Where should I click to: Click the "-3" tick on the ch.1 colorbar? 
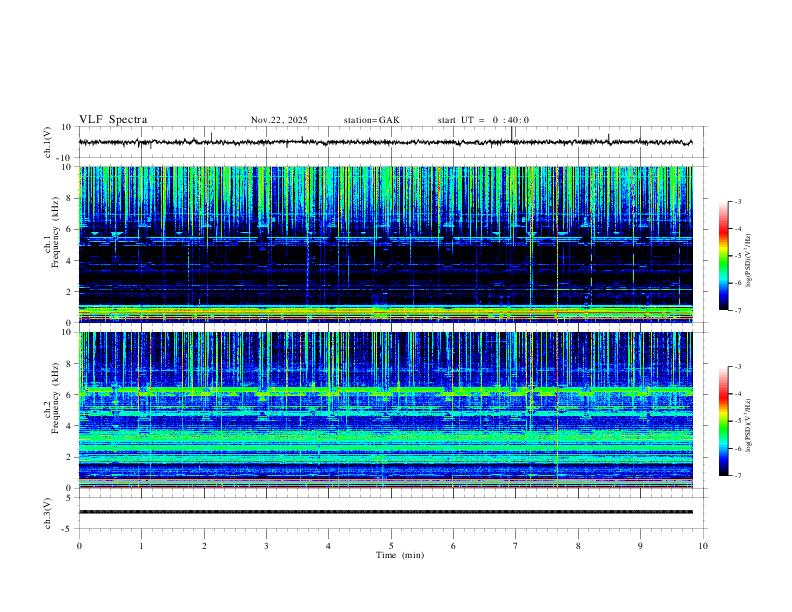click(737, 201)
